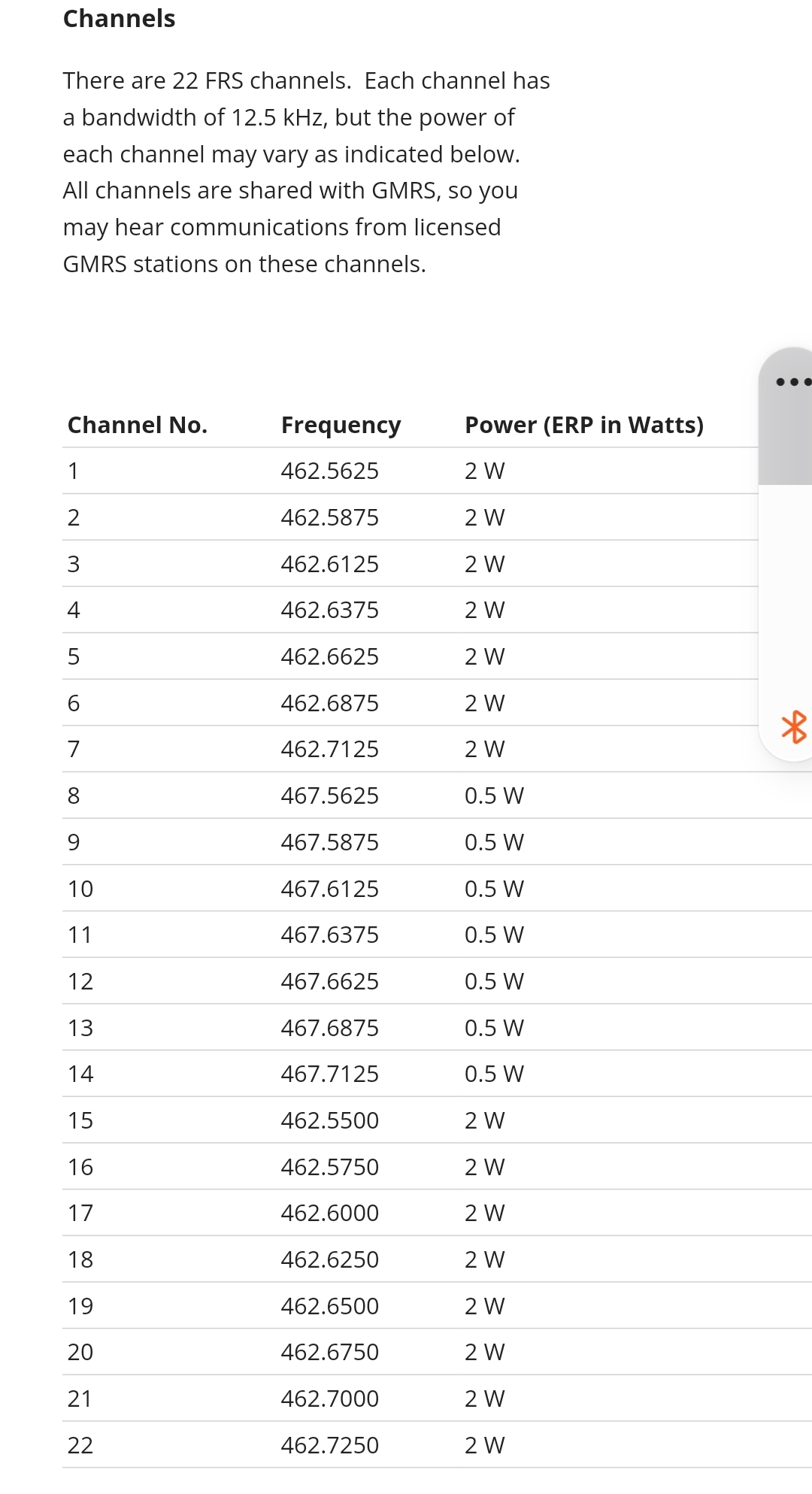Select channel number 19 in table
812x1494 pixels.
click(x=80, y=1307)
